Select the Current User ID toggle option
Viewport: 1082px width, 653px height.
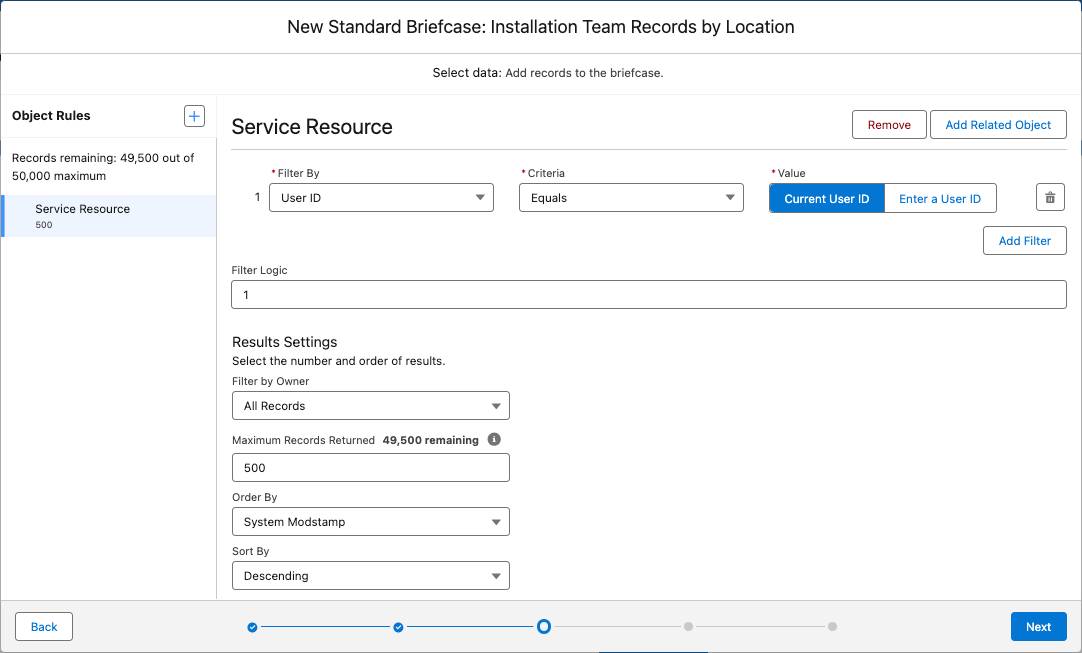click(826, 198)
